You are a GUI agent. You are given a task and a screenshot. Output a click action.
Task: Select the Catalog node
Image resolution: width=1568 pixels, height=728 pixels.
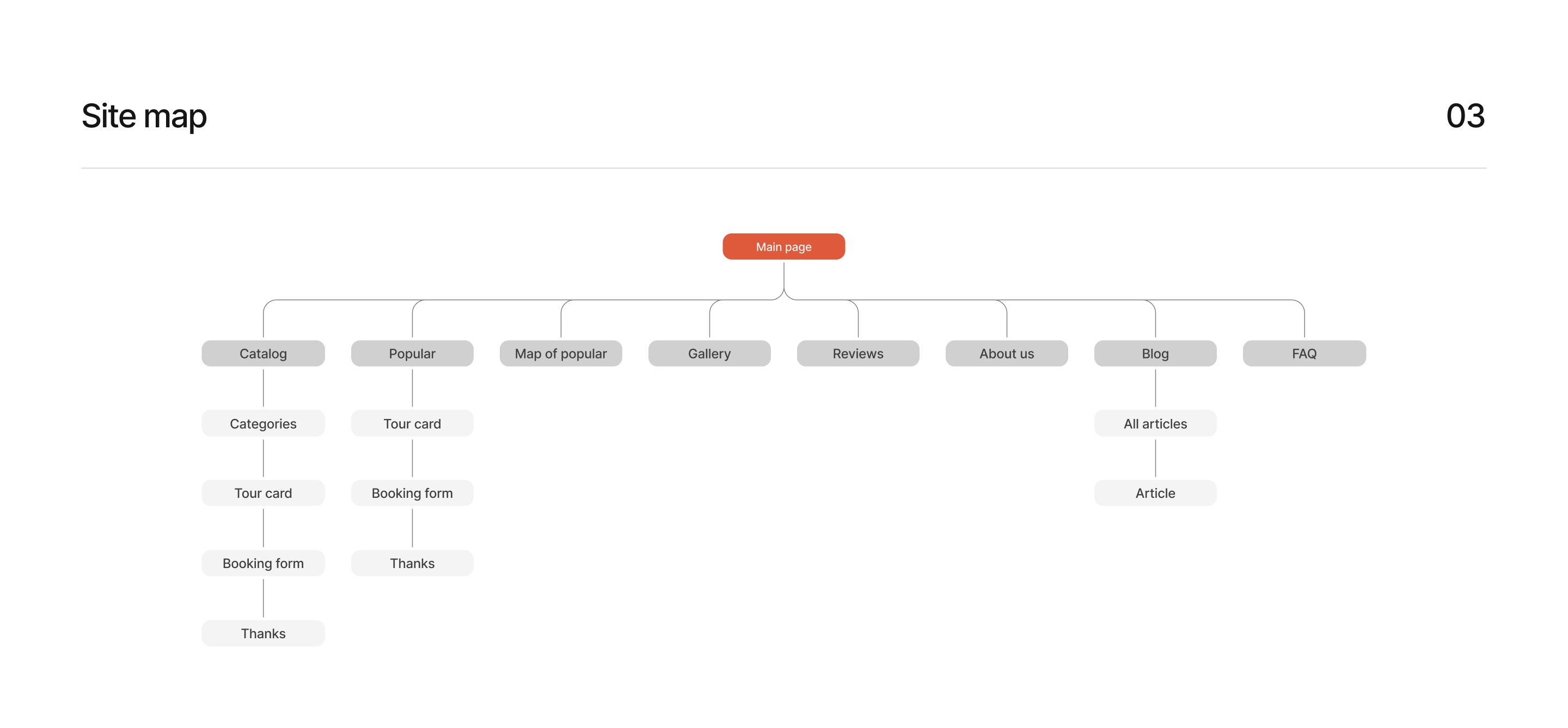[263, 353]
